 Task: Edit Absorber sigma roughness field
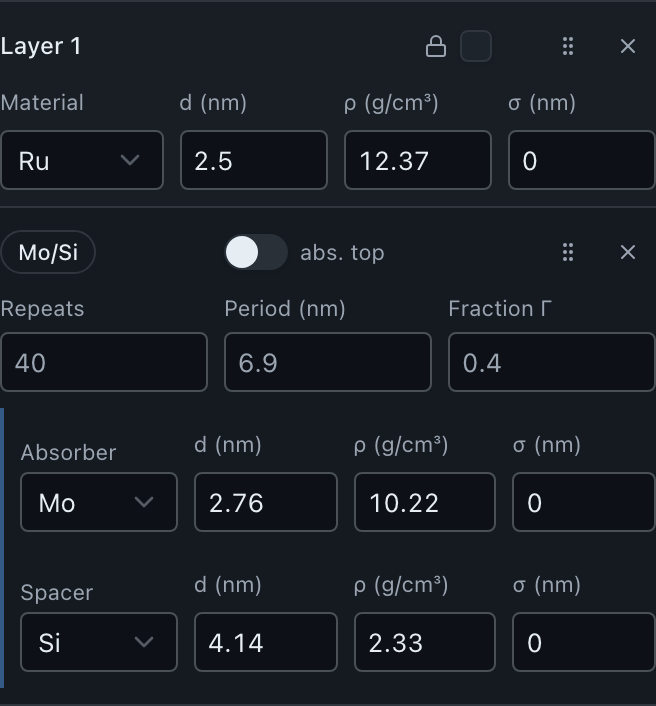584,502
